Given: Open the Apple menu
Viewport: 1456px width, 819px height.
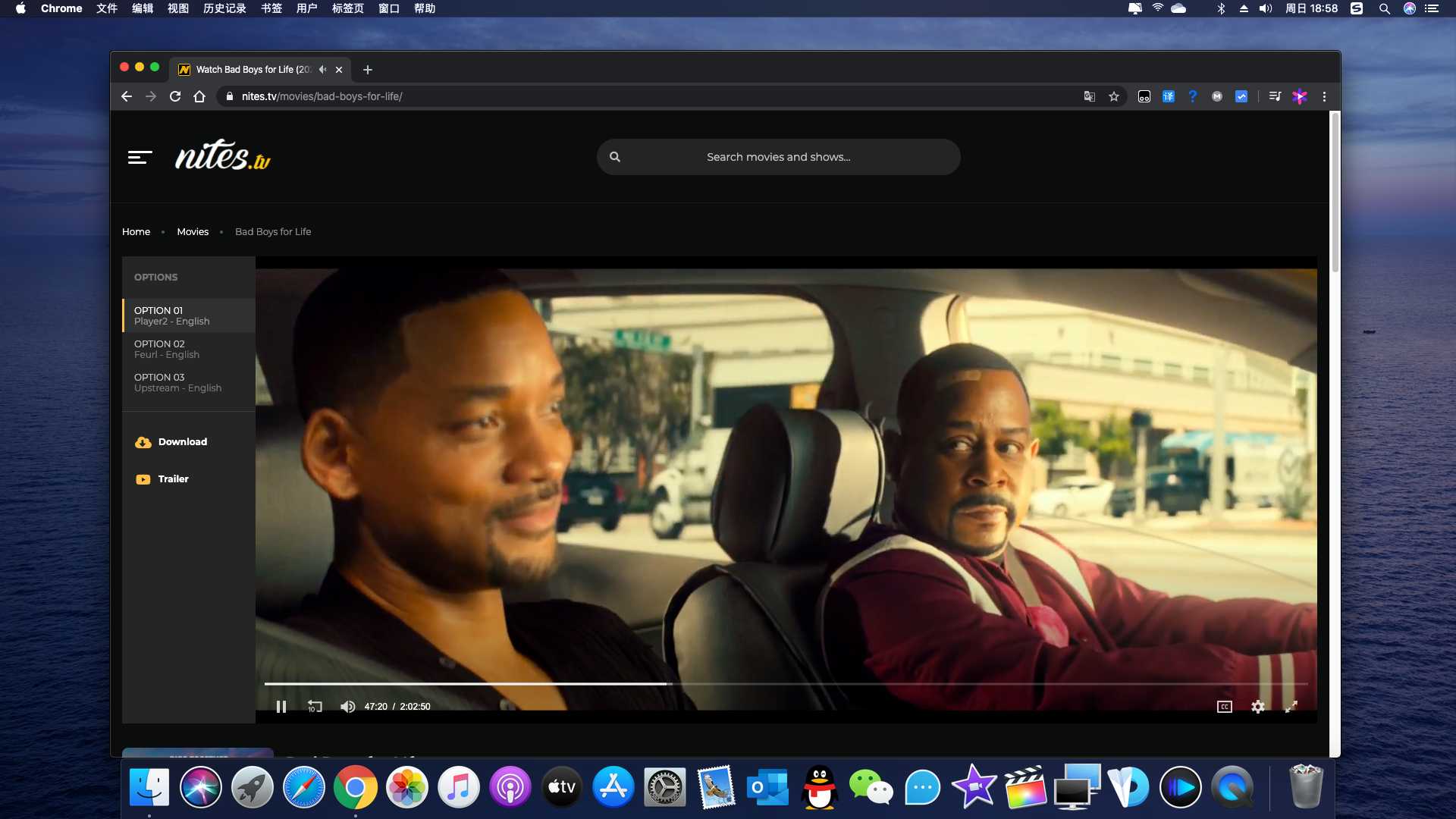Looking at the screenshot, I should coord(20,8).
